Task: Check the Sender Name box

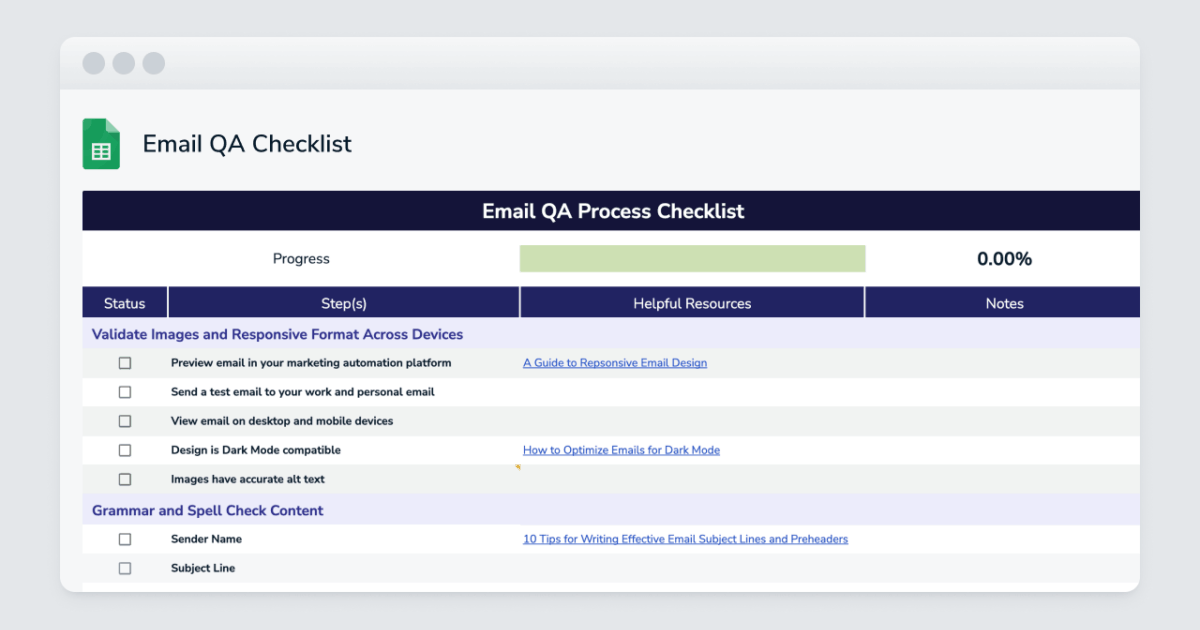Action: pyautogui.click(x=124, y=539)
